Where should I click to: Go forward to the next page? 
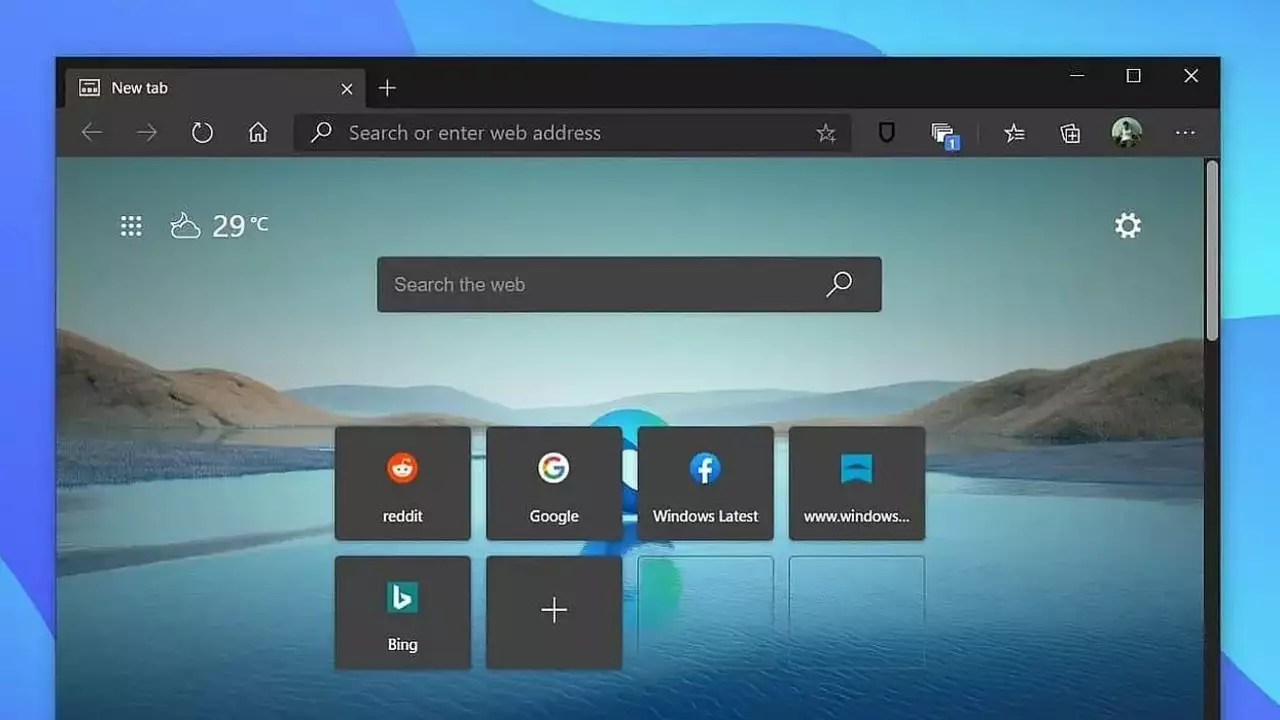[147, 133]
